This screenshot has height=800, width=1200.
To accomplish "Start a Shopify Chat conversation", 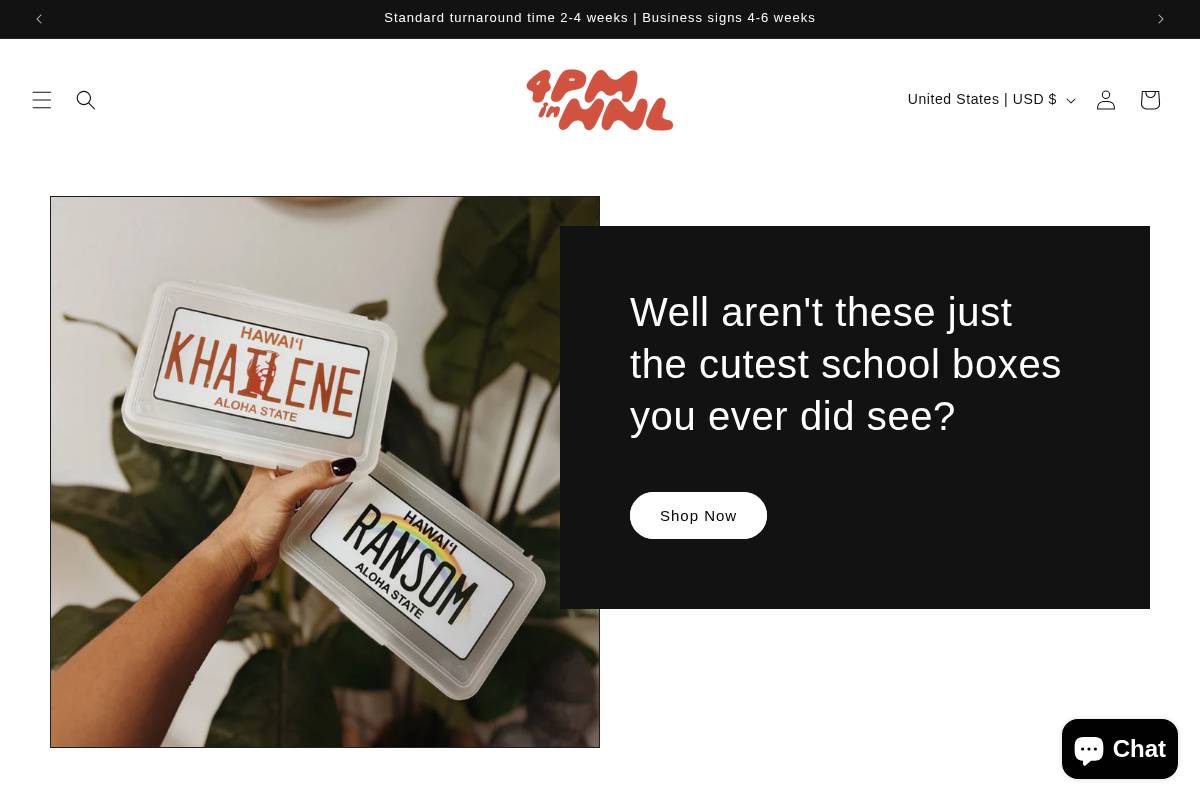I will pos(1120,749).
